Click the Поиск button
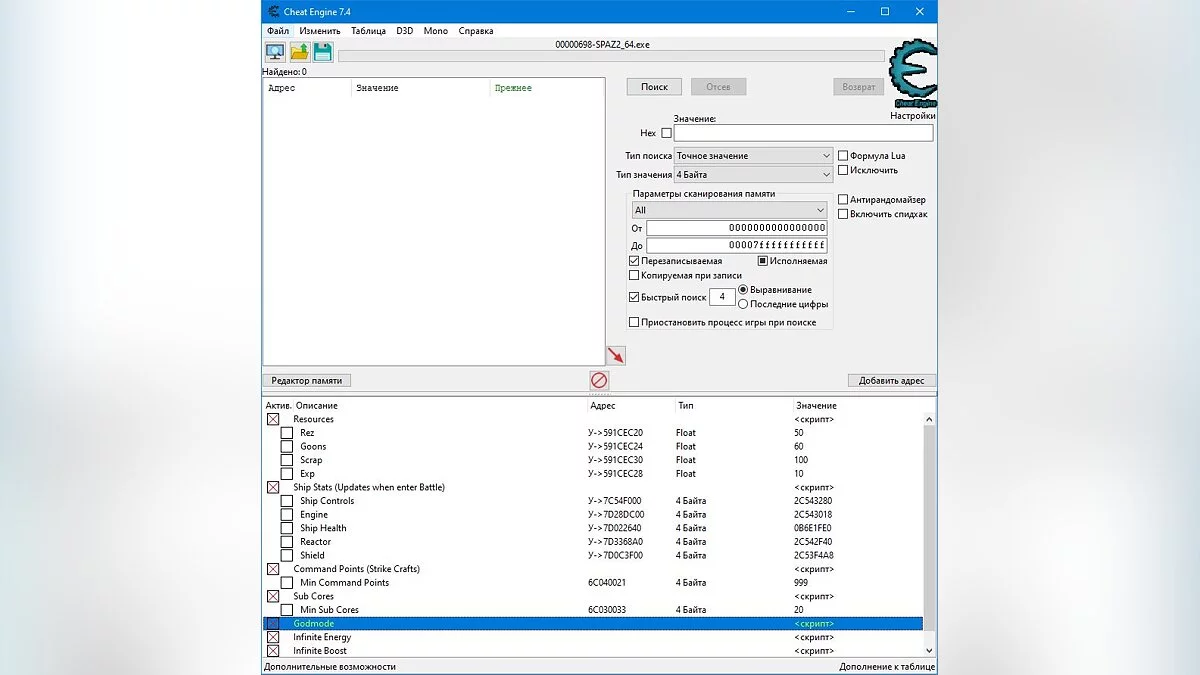 pyautogui.click(x=654, y=86)
